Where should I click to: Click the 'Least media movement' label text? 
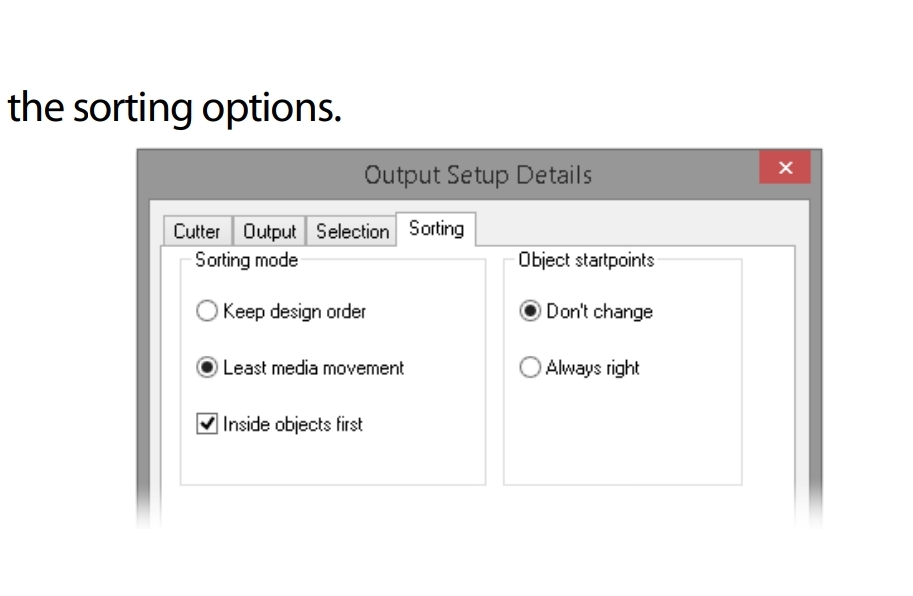coord(314,368)
